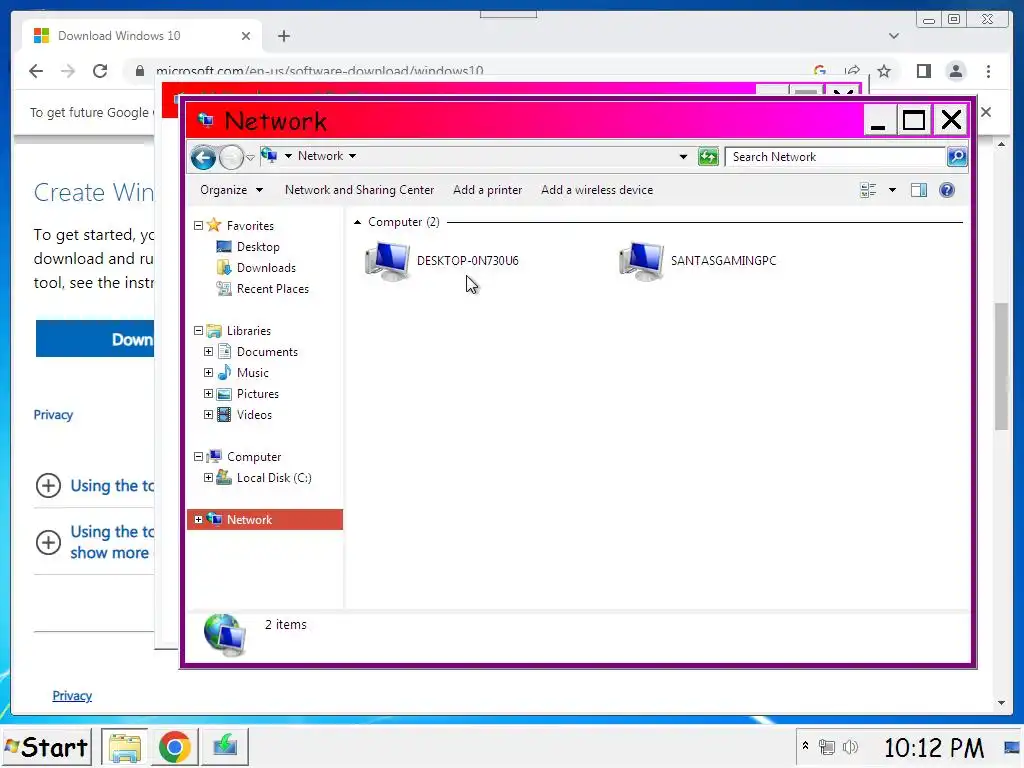Viewport: 1024px width, 768px height.
Task: Expand the Videos library node
Action: 208,414
